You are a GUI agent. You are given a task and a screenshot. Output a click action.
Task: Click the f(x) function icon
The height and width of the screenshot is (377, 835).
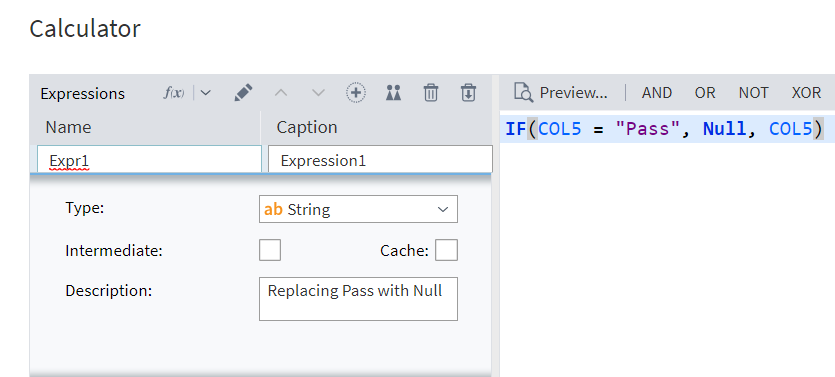tap(174, 93)
